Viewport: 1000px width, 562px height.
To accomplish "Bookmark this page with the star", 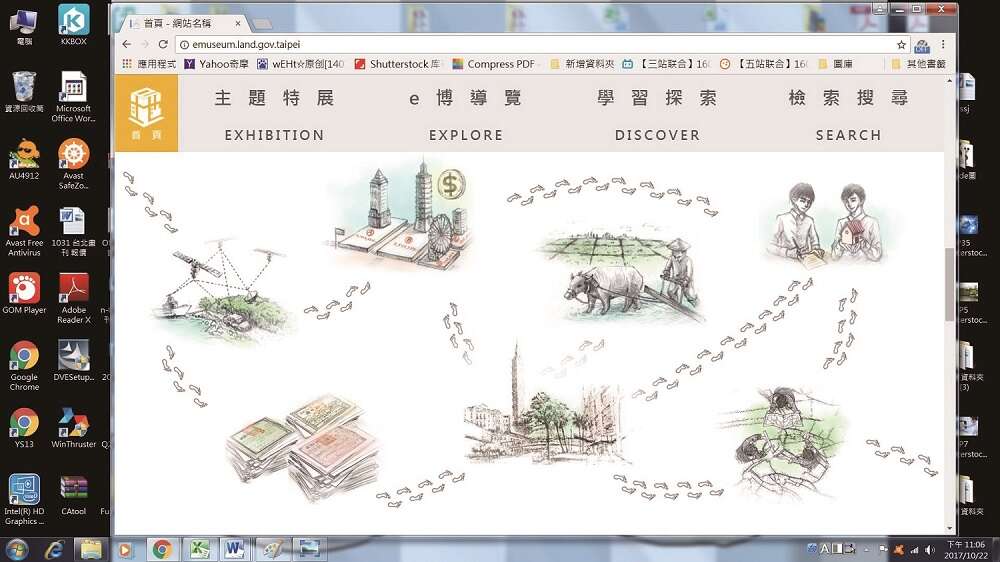I will pos(901,45).
